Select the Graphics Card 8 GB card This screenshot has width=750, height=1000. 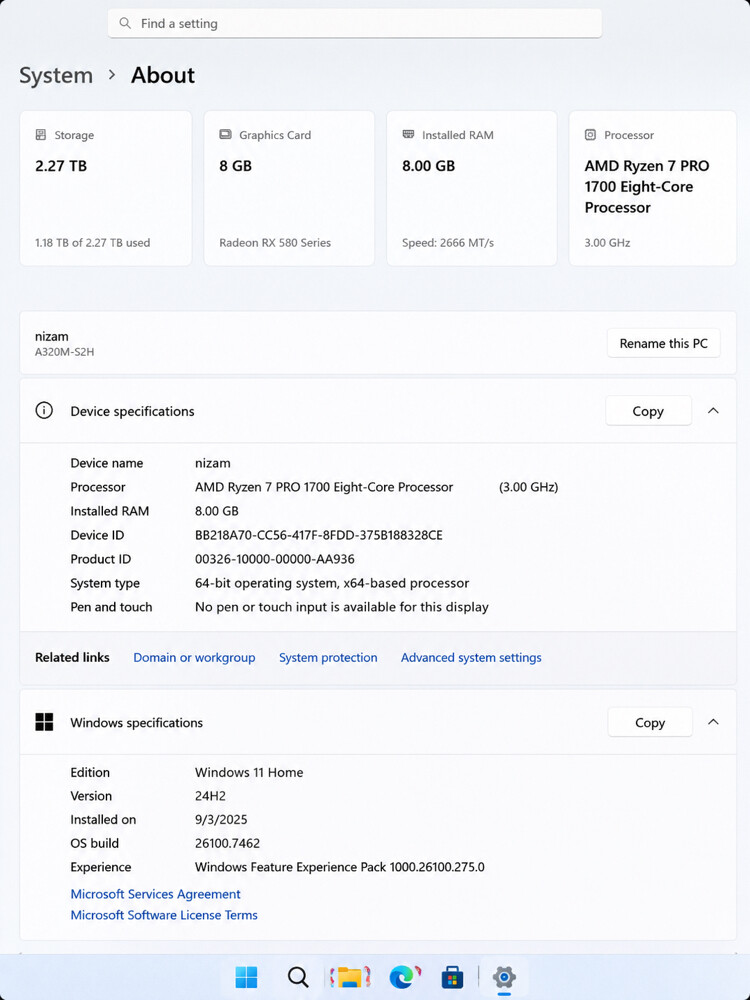click(289, 188)
